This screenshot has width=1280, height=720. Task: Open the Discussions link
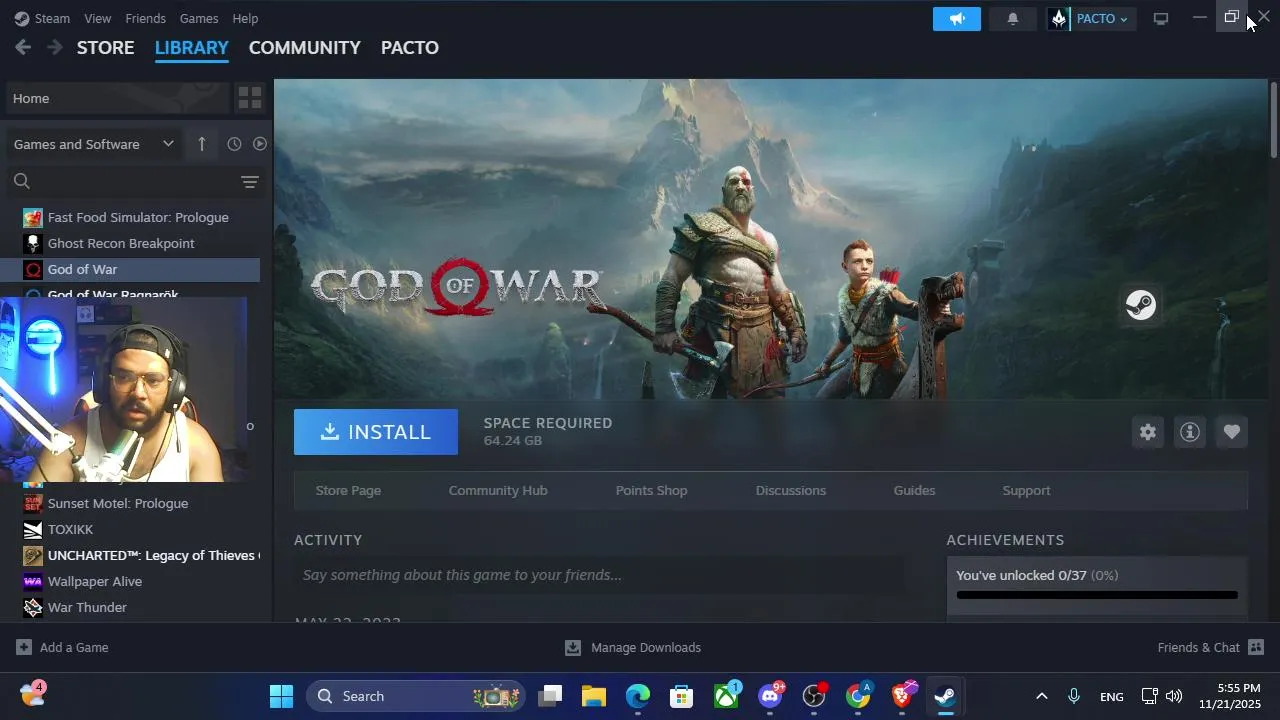pos(791,490)
